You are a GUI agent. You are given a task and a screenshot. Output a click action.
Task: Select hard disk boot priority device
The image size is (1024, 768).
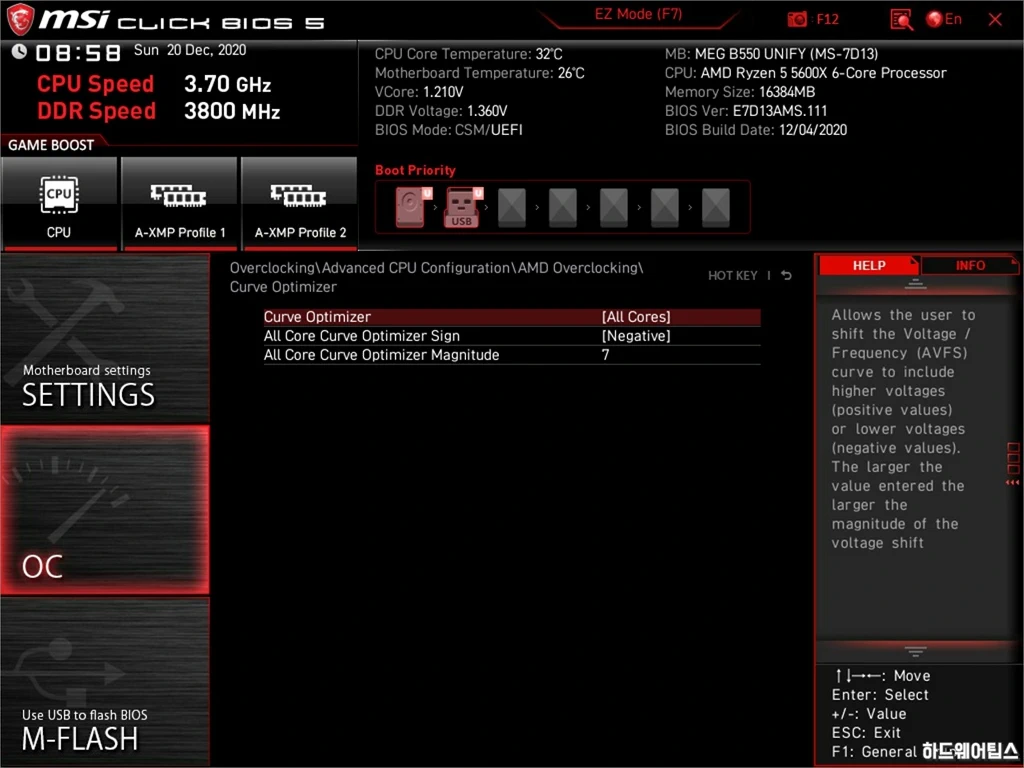pos(413,207)
